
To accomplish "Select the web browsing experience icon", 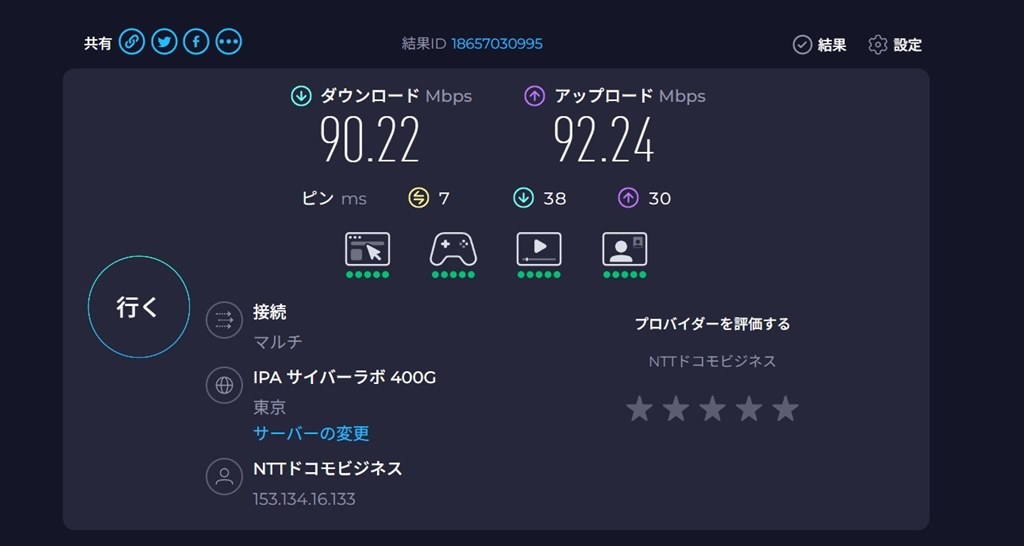I will click(368, 249).
